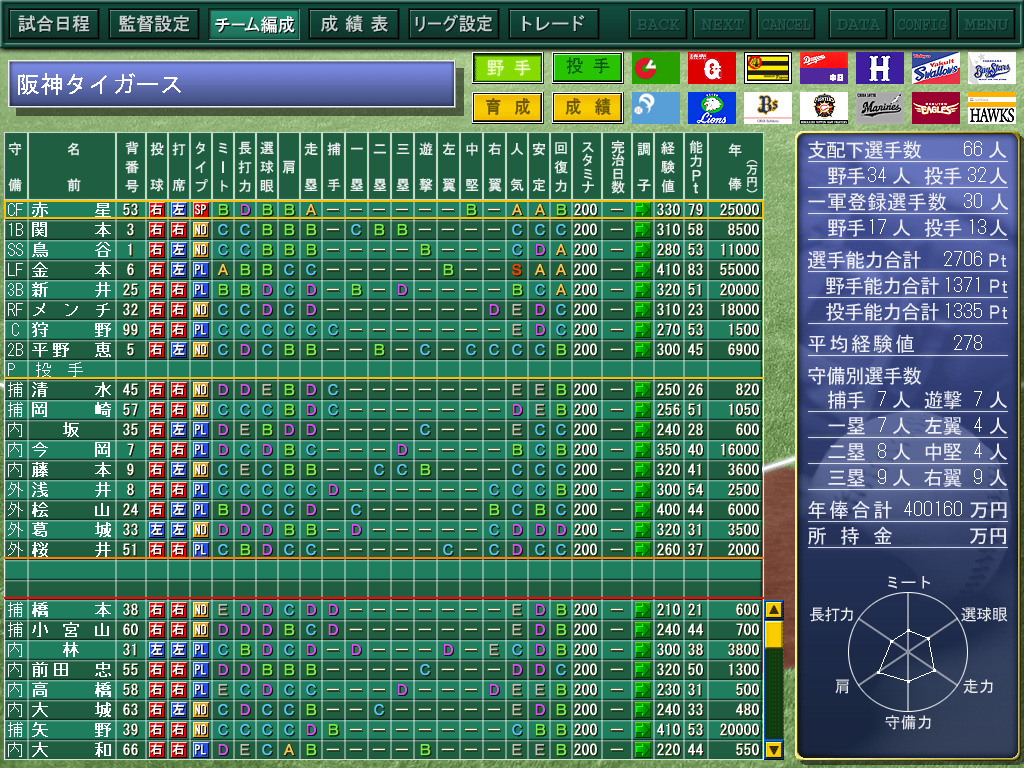
Task: Open the 試合日程 schedule tab
Action: [54, 24]
